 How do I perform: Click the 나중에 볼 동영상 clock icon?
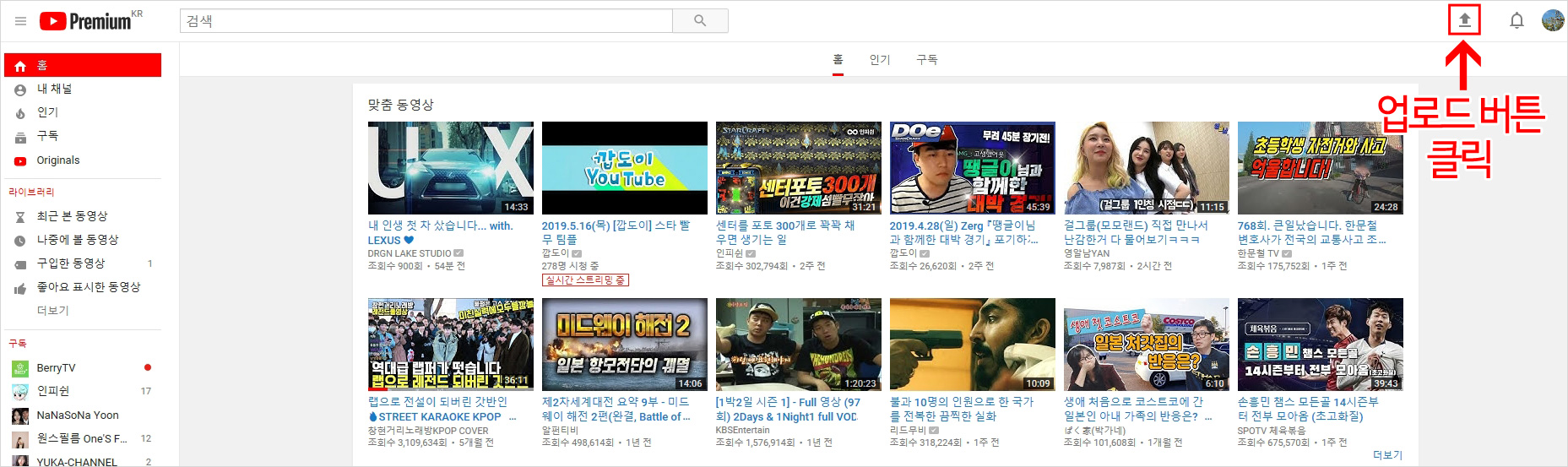tap(20, 241)
